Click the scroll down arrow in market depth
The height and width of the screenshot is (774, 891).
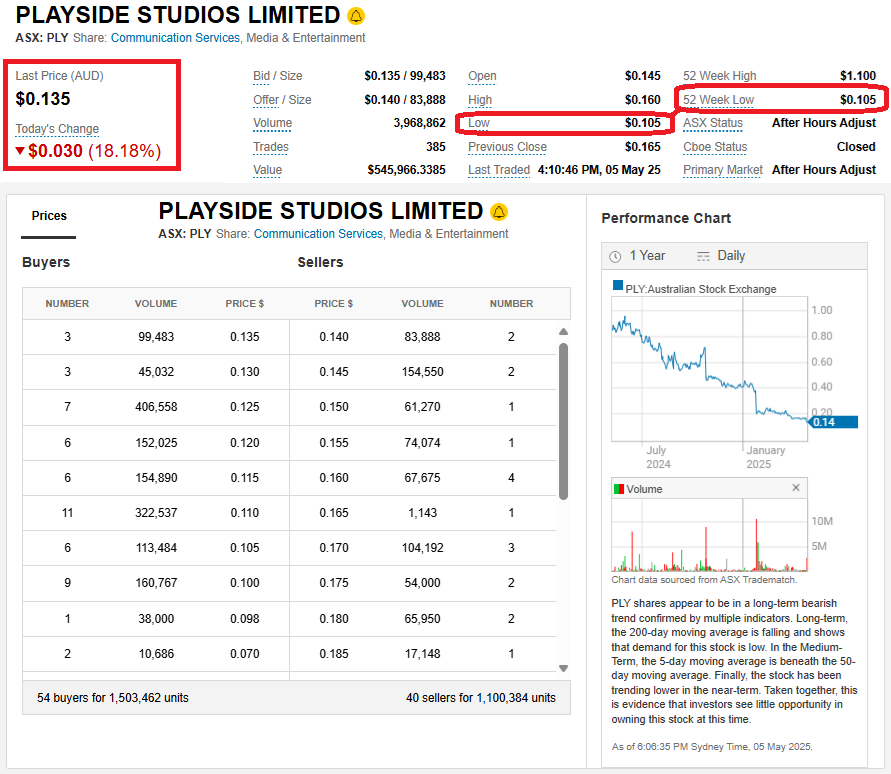[563, 668]
